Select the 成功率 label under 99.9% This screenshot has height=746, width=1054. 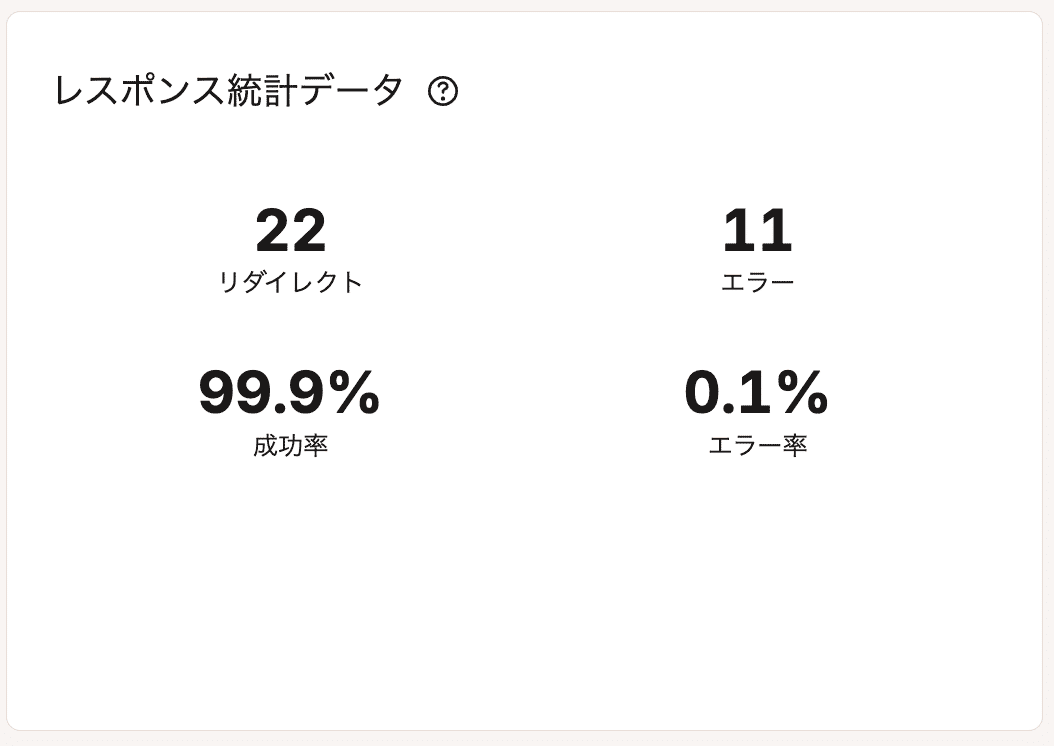click(x=291, y=446)
